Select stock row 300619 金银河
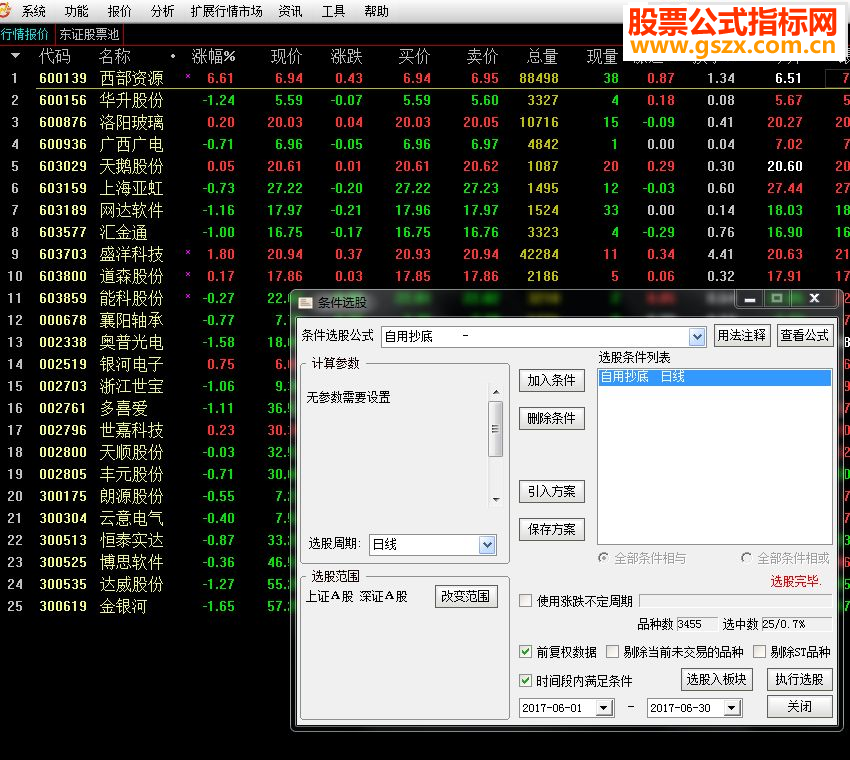 [145, 606]
